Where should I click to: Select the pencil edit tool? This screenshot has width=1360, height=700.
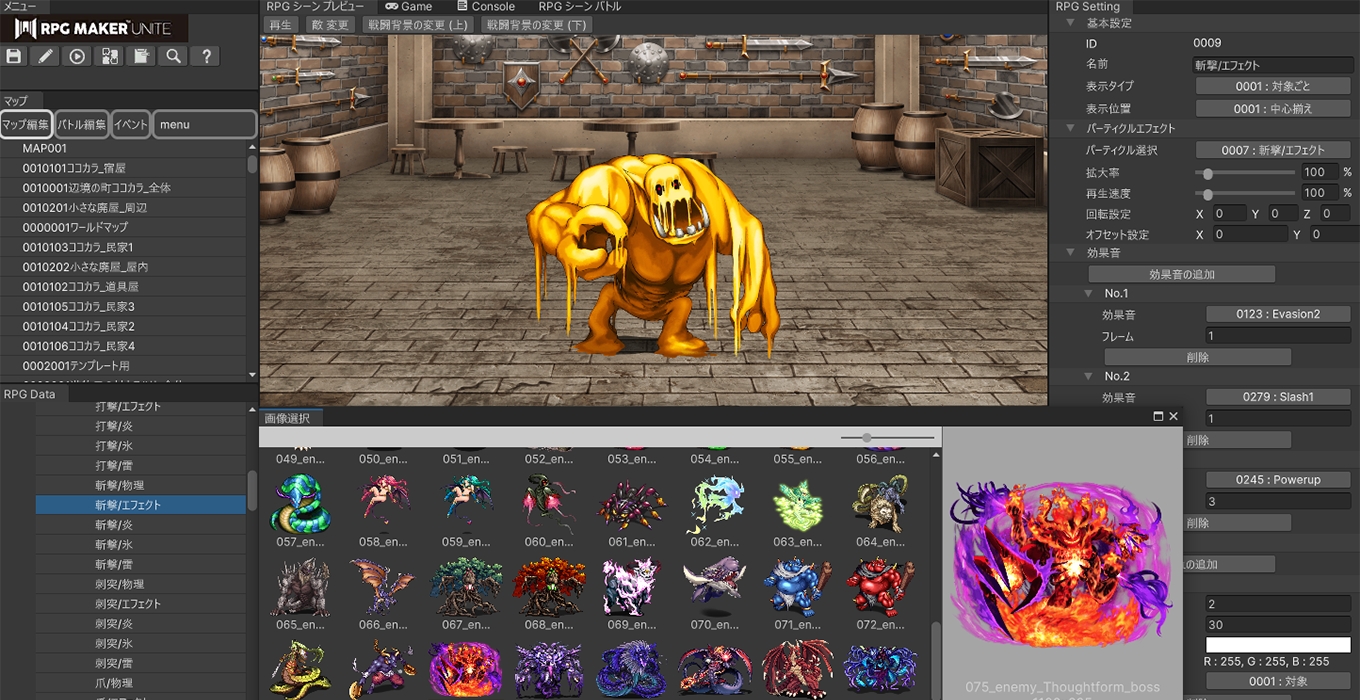pos(45,57)
